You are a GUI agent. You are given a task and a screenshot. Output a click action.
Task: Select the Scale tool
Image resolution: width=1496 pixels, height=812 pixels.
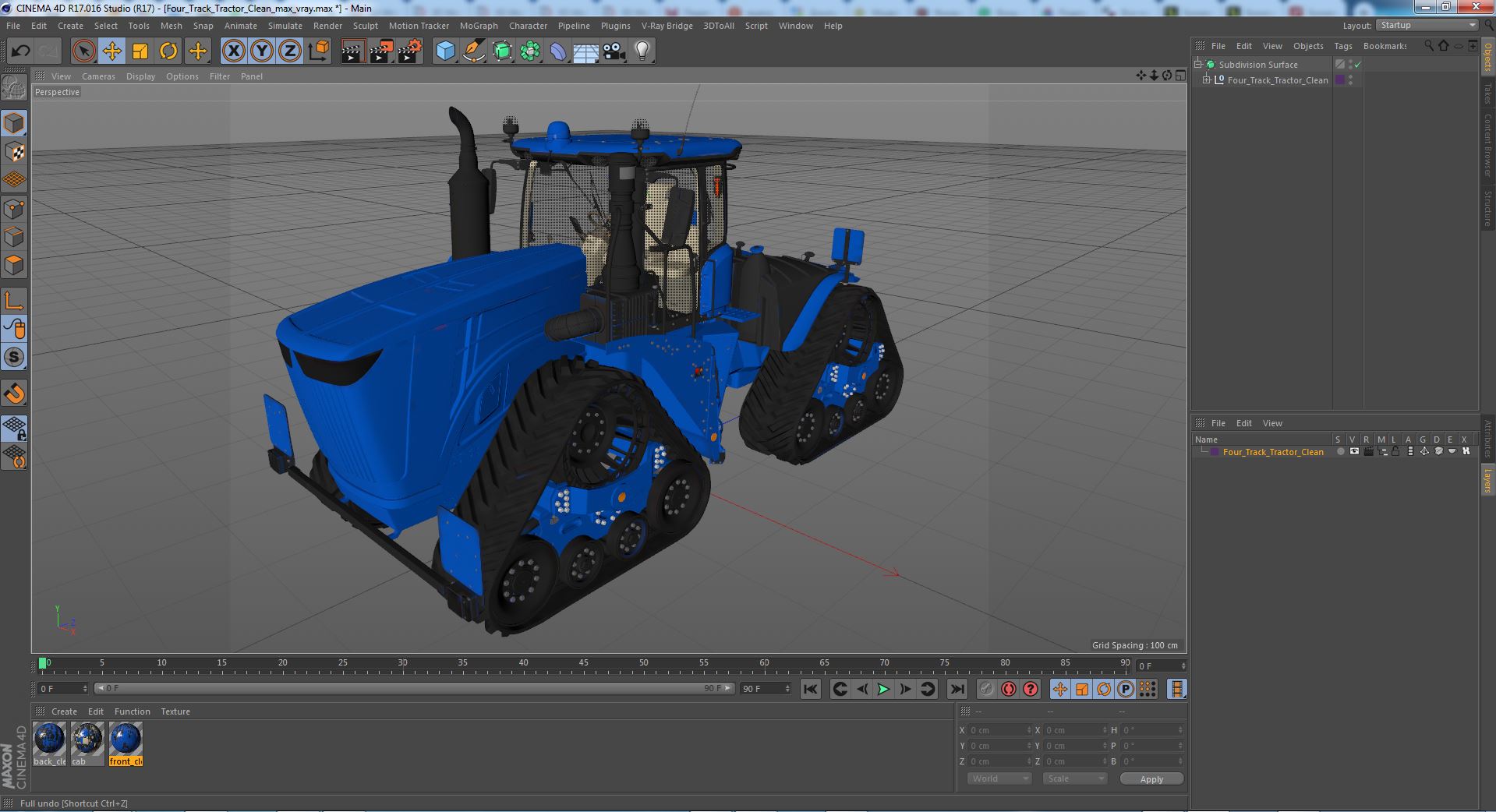click(140, 51)
